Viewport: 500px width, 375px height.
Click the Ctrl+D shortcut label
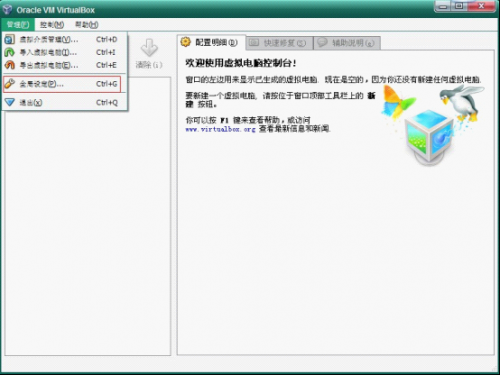click(x=107, y=39)
